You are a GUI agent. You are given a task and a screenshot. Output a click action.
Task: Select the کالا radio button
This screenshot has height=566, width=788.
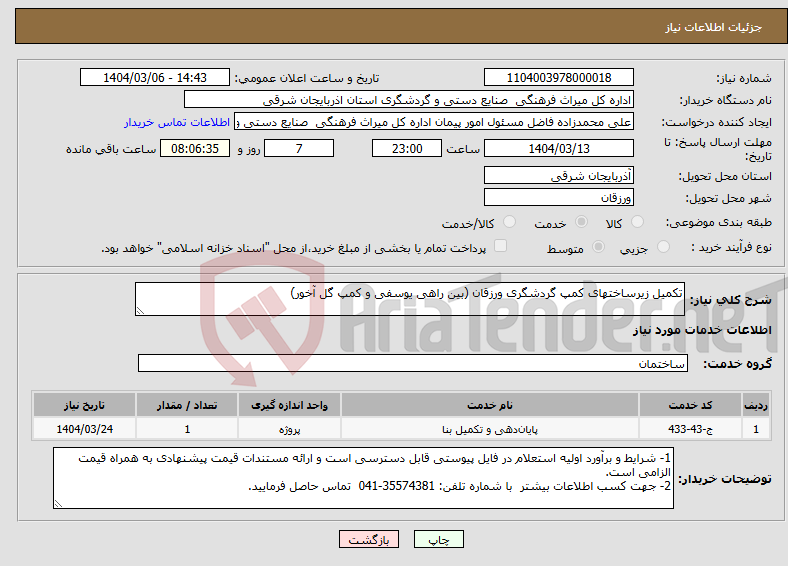[637, 222]
